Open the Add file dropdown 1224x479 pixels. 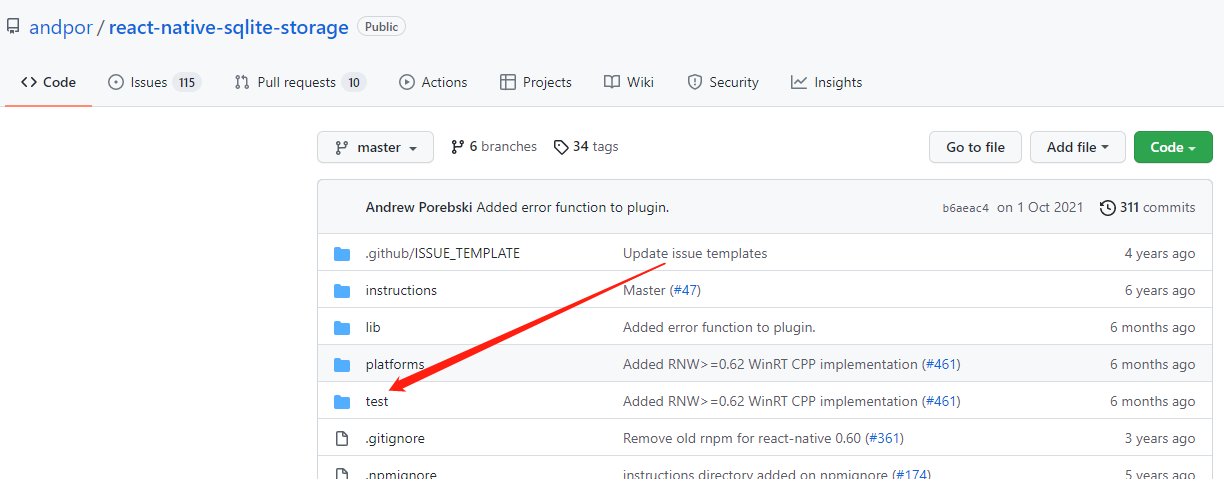click(x=1078, y=147)
